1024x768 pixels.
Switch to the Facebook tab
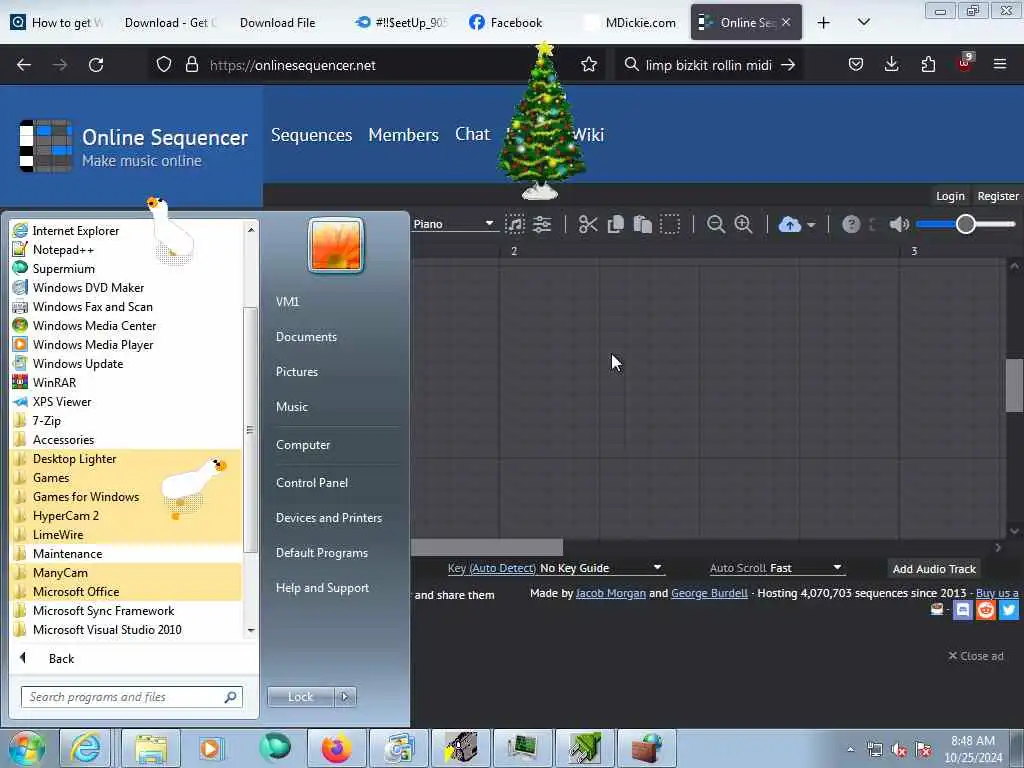(507, 22)
